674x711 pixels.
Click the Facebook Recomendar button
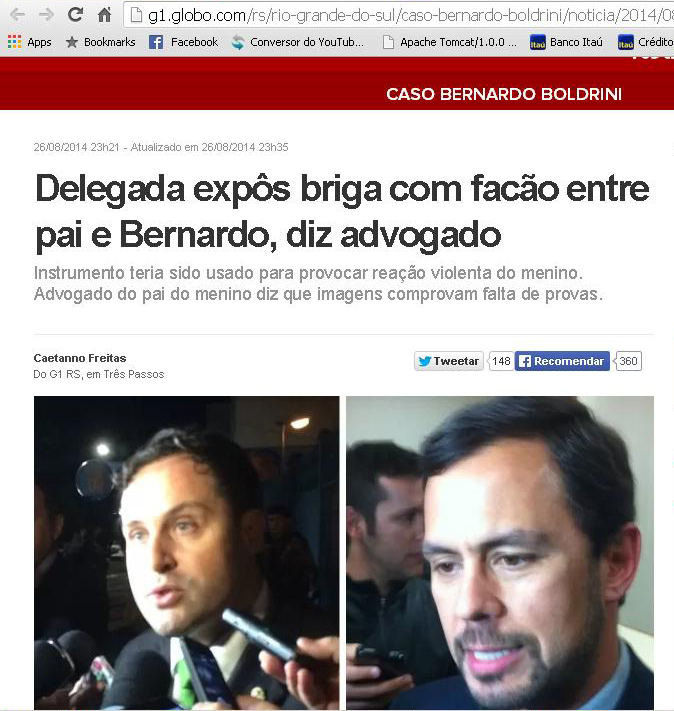click(562, 361)
